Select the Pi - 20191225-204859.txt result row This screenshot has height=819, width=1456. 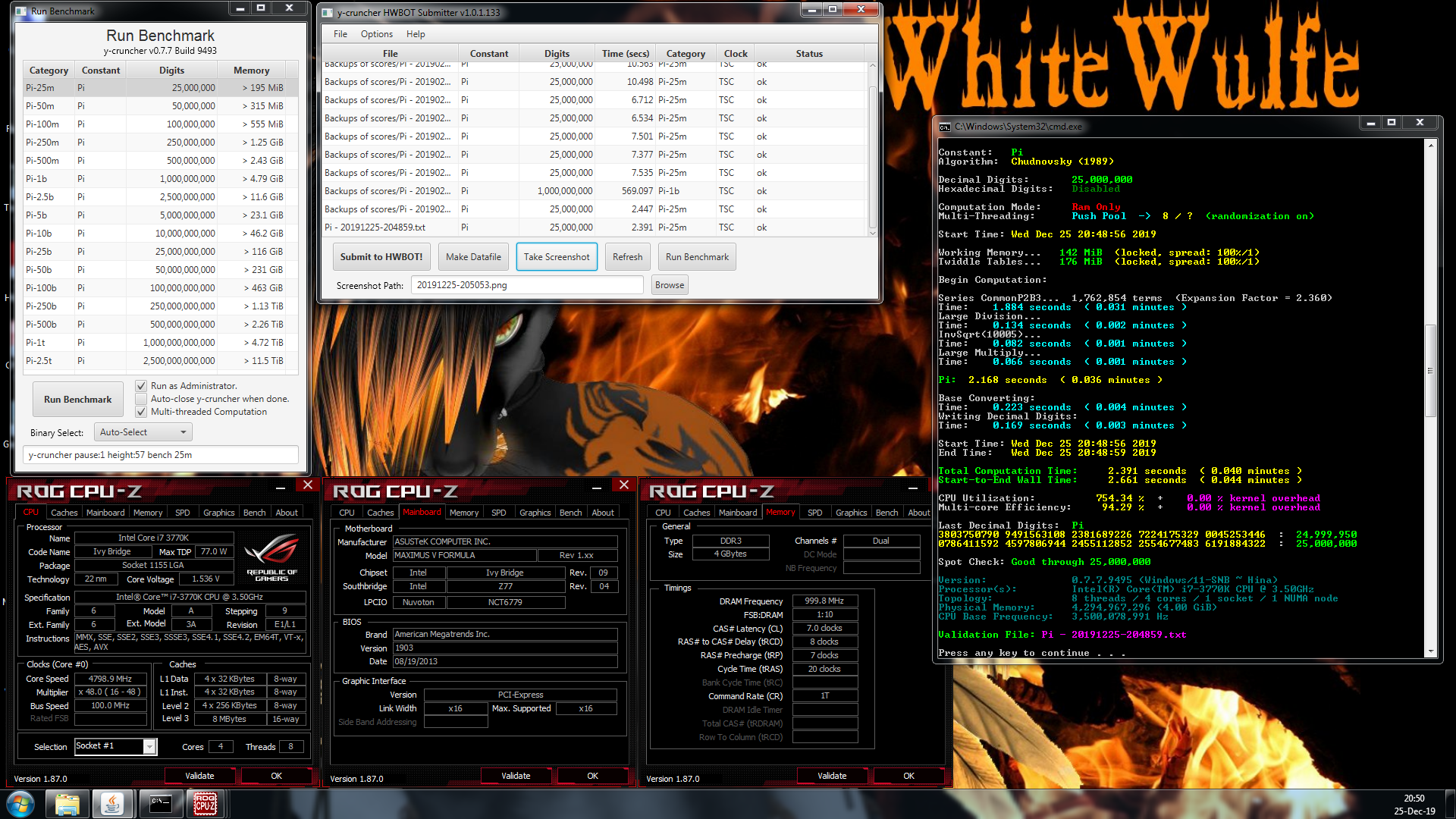pyautogui.click(x=594, y=227)
